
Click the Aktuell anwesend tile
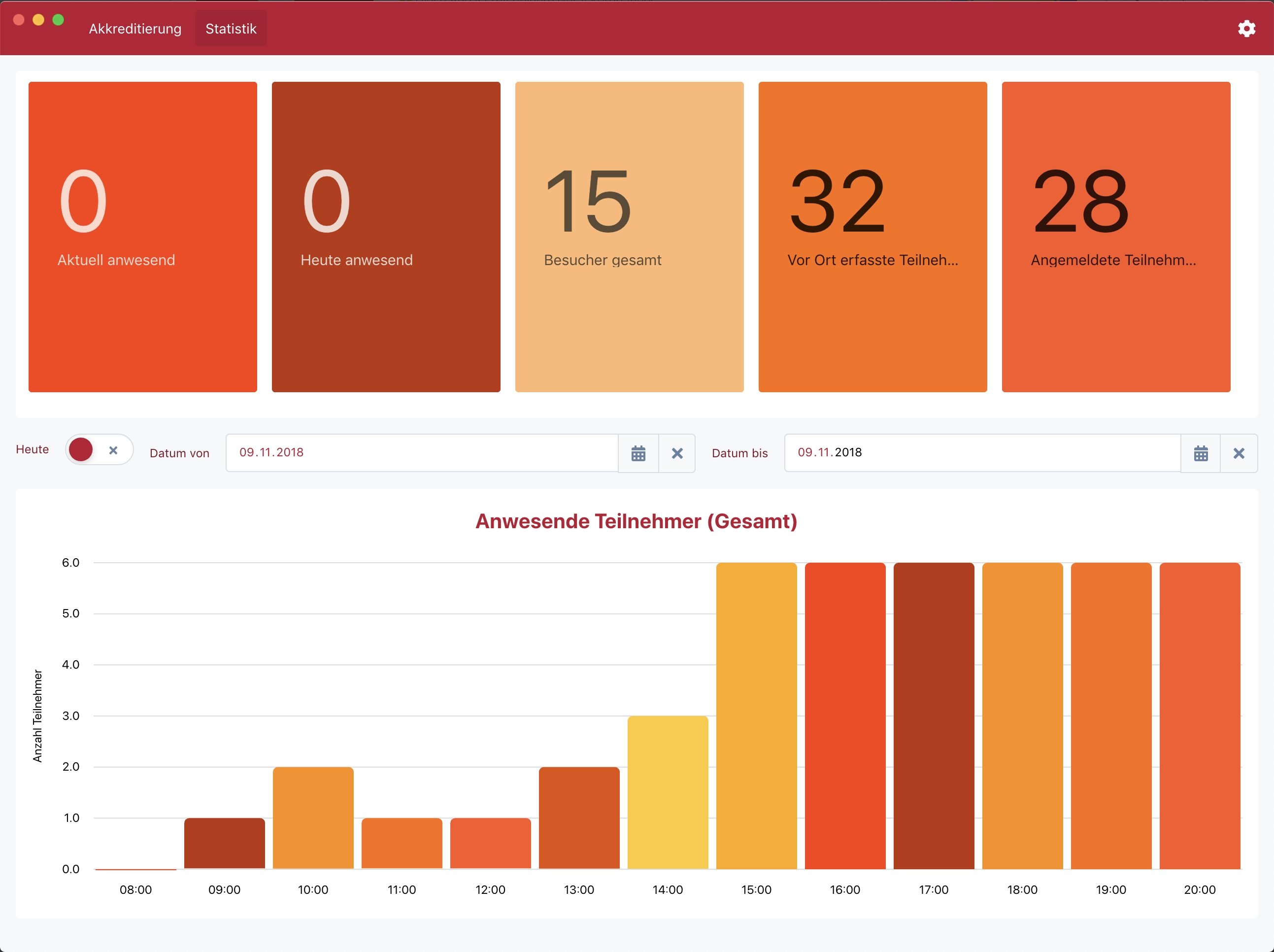click(143, 237)
